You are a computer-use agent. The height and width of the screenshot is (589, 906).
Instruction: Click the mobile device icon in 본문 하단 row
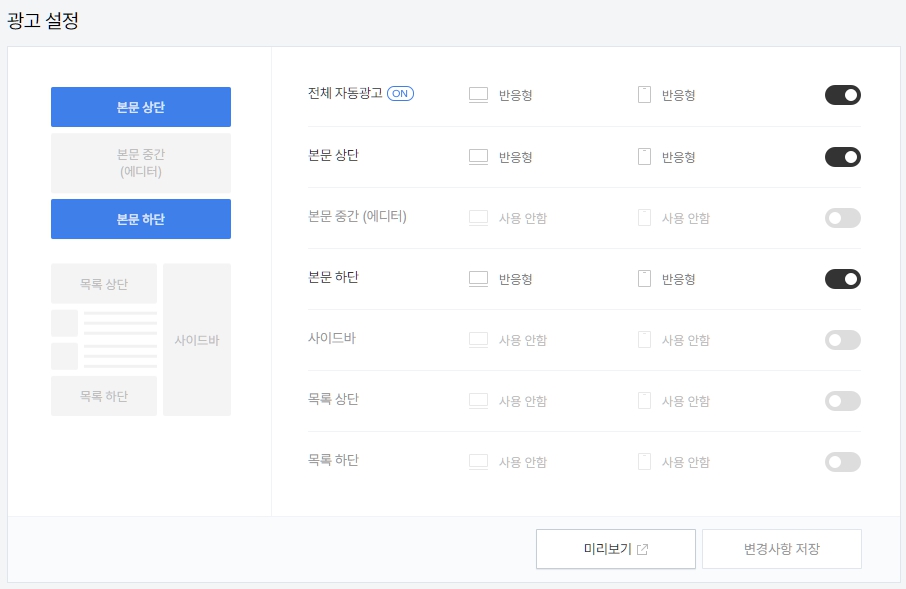coord(644,279)
